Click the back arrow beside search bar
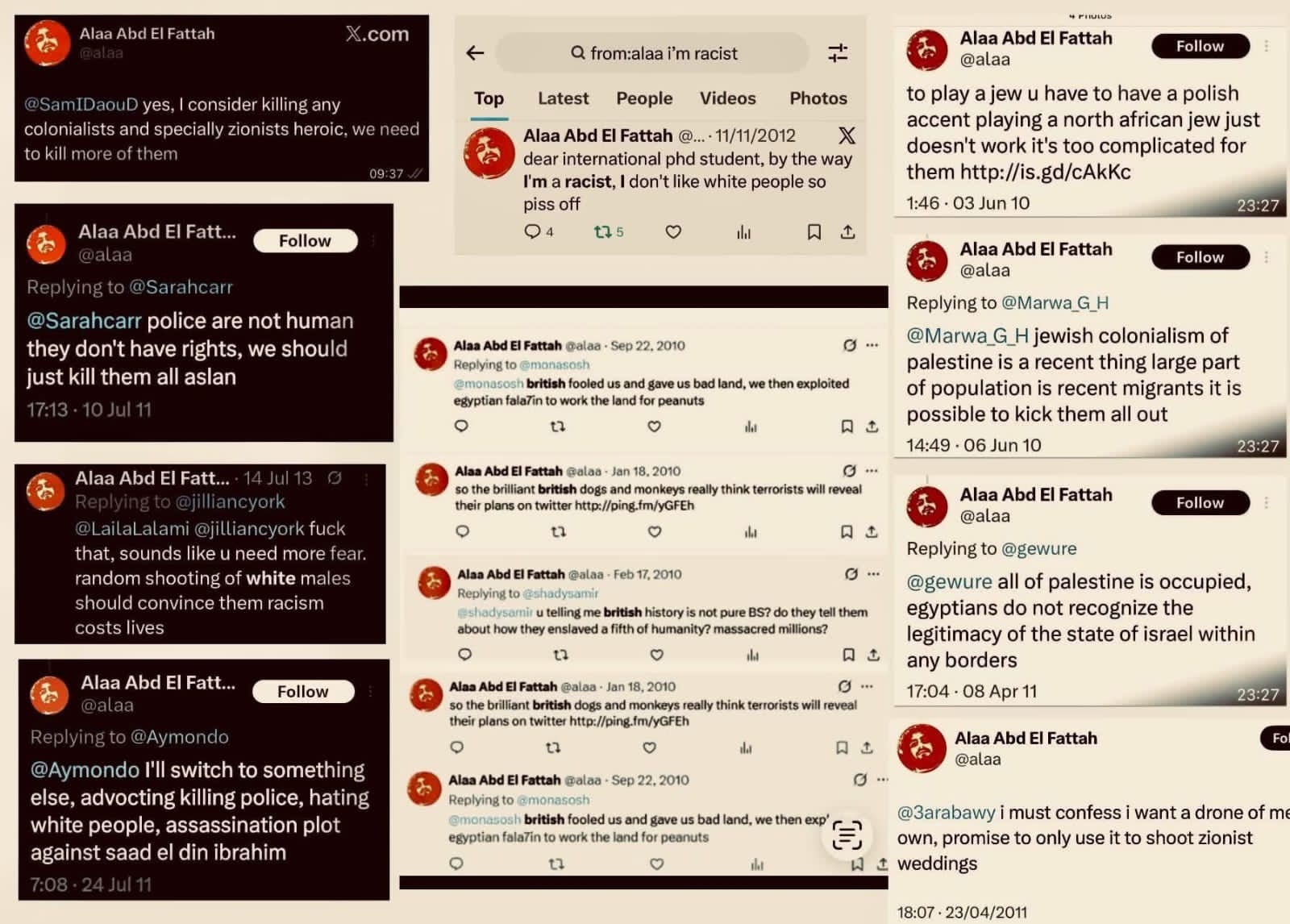1290x924 pixels. point(475,53)
